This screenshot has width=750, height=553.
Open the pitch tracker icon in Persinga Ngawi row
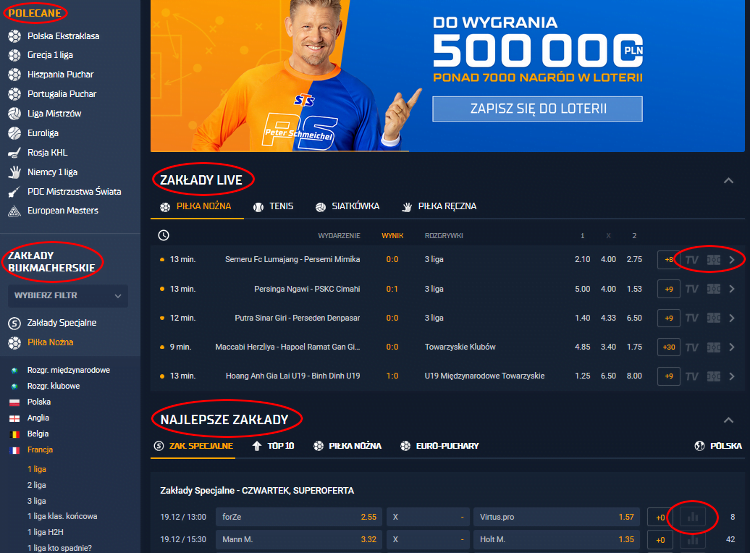point(713,289)
